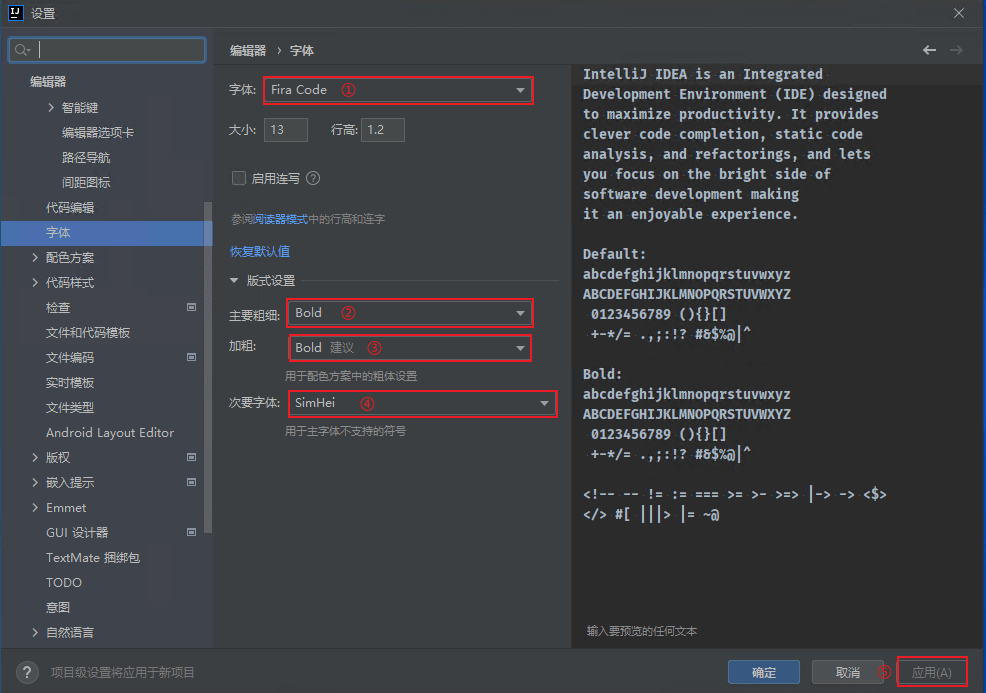This screenshot has width=986, height=693.
Task: Click the project-level icon next to 版权
Action: [x=192, y=457]
